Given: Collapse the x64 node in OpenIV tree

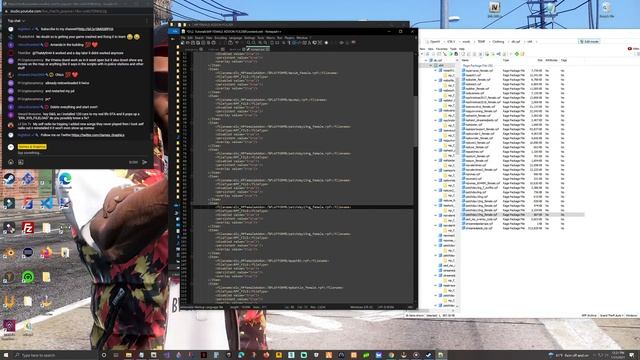Looking at the screenshot, I should tap(431, 65).
